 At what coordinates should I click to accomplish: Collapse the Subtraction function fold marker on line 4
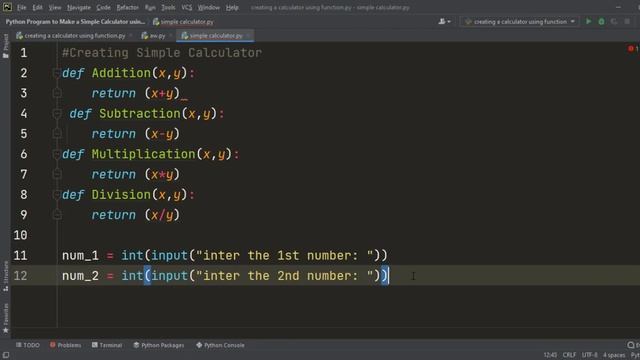[58, 113]
